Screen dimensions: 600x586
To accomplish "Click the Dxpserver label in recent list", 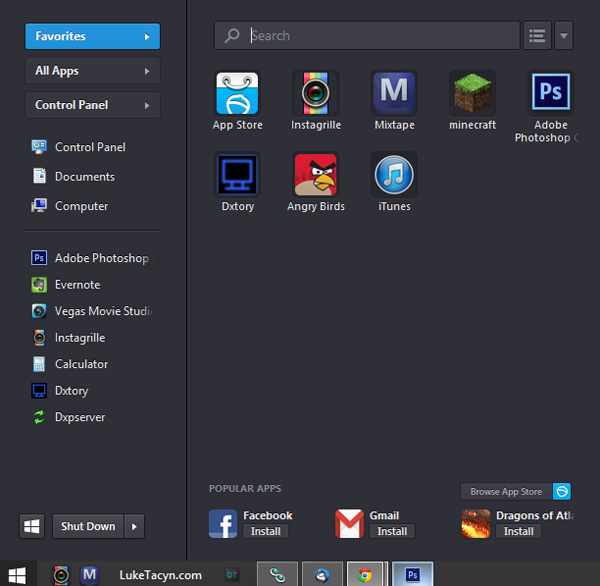I will pyautogui.click(x=80, y=417).
